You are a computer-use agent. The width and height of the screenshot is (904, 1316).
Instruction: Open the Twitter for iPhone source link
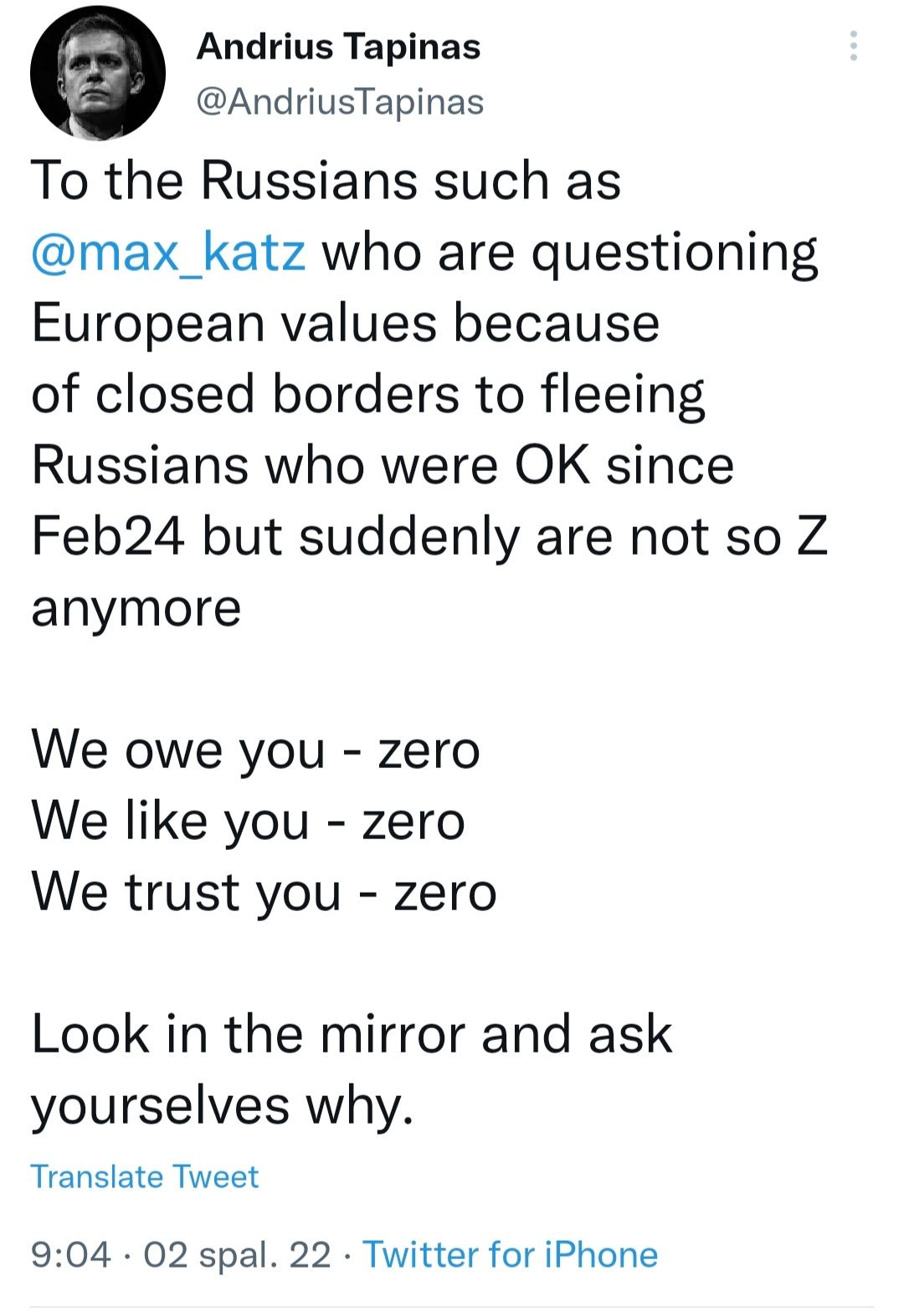(510, 1255)
